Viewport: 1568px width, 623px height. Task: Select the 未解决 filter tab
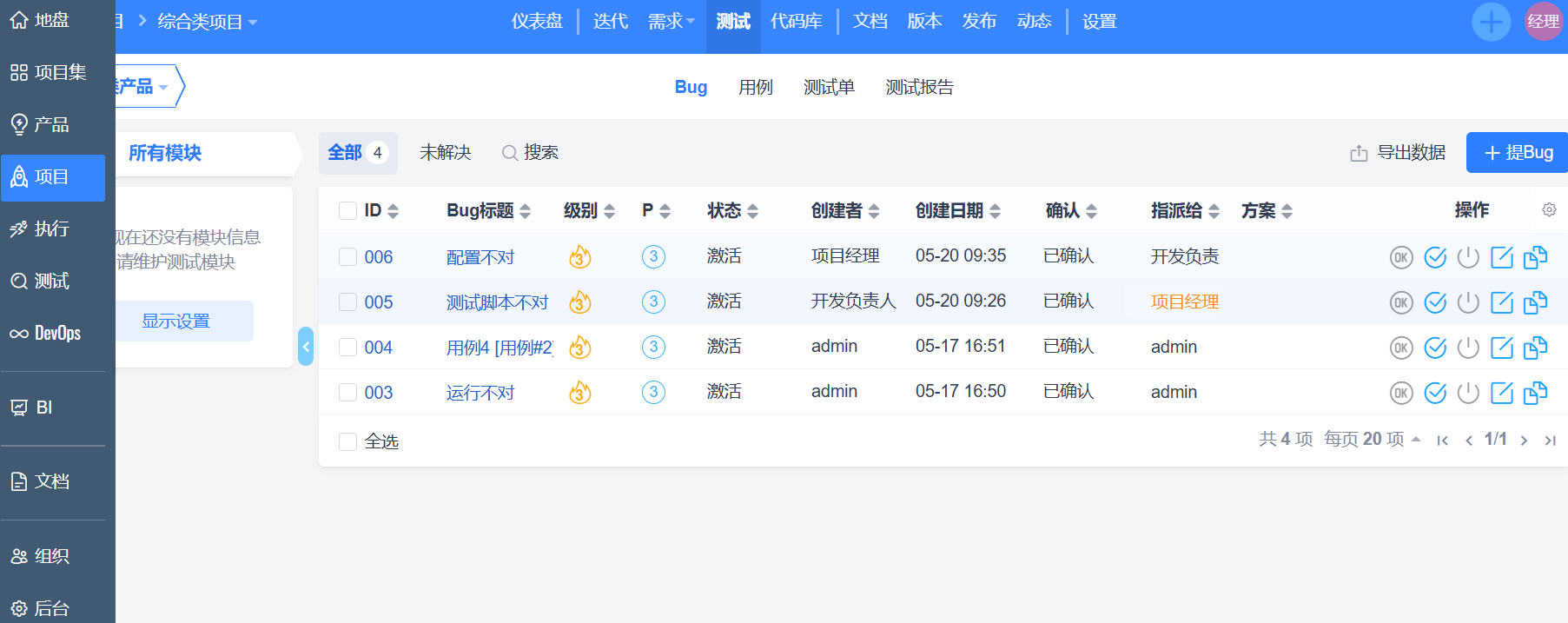[445, 153]
